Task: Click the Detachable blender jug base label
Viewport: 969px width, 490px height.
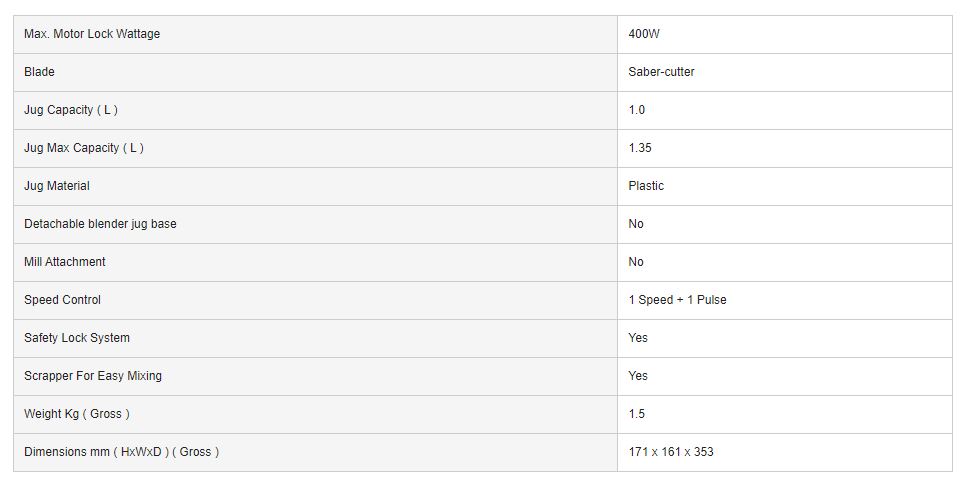Action: click(x=100, y=224)
